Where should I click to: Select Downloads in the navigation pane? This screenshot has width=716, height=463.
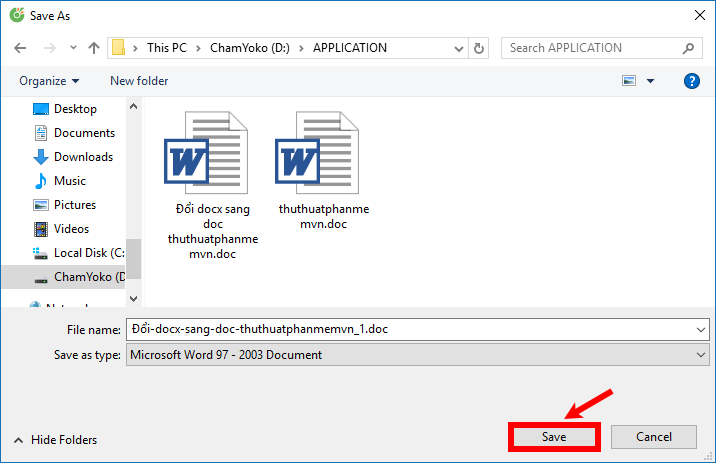coord(84,157)
